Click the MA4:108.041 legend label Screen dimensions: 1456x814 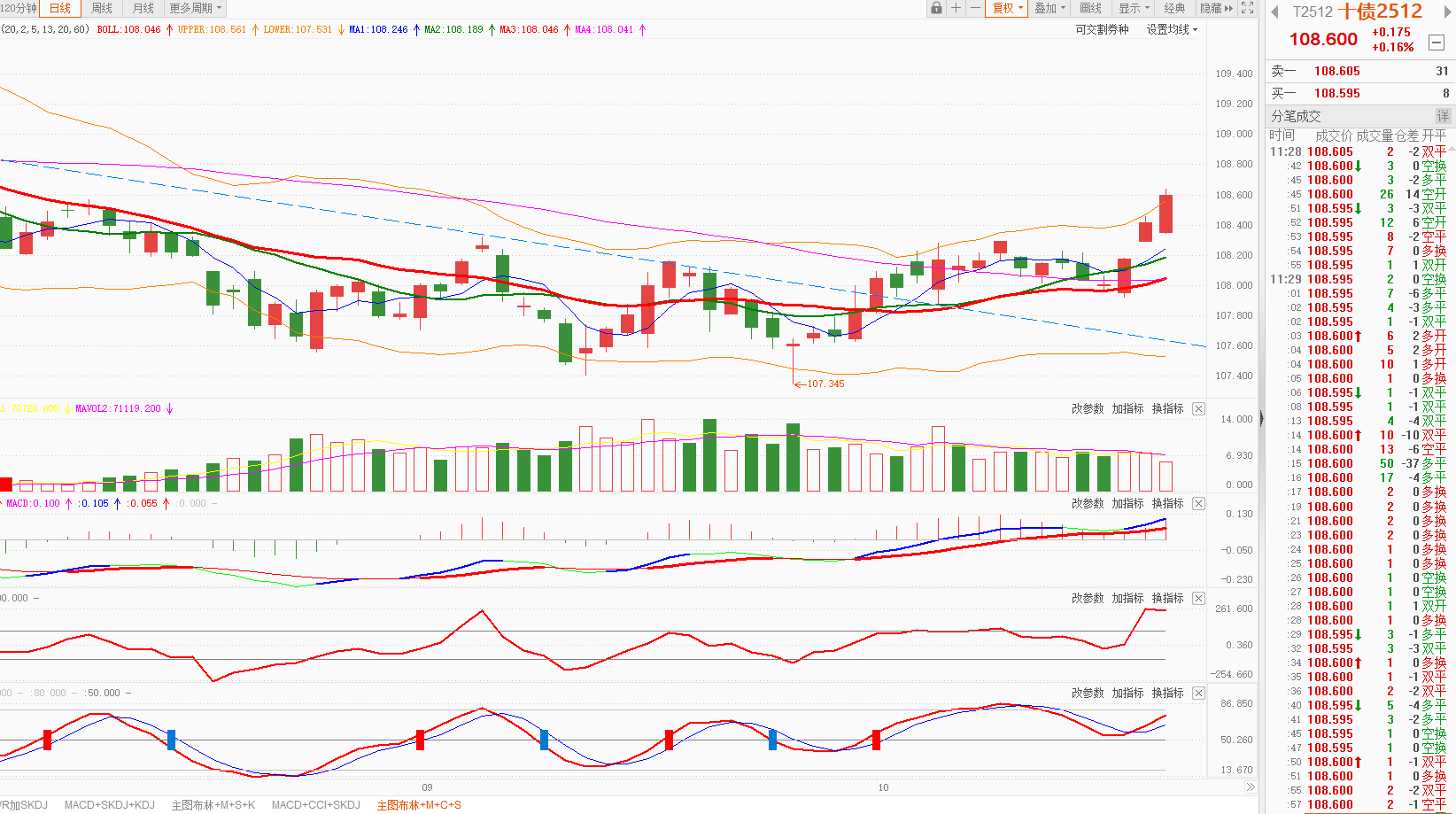coord(604,29)
